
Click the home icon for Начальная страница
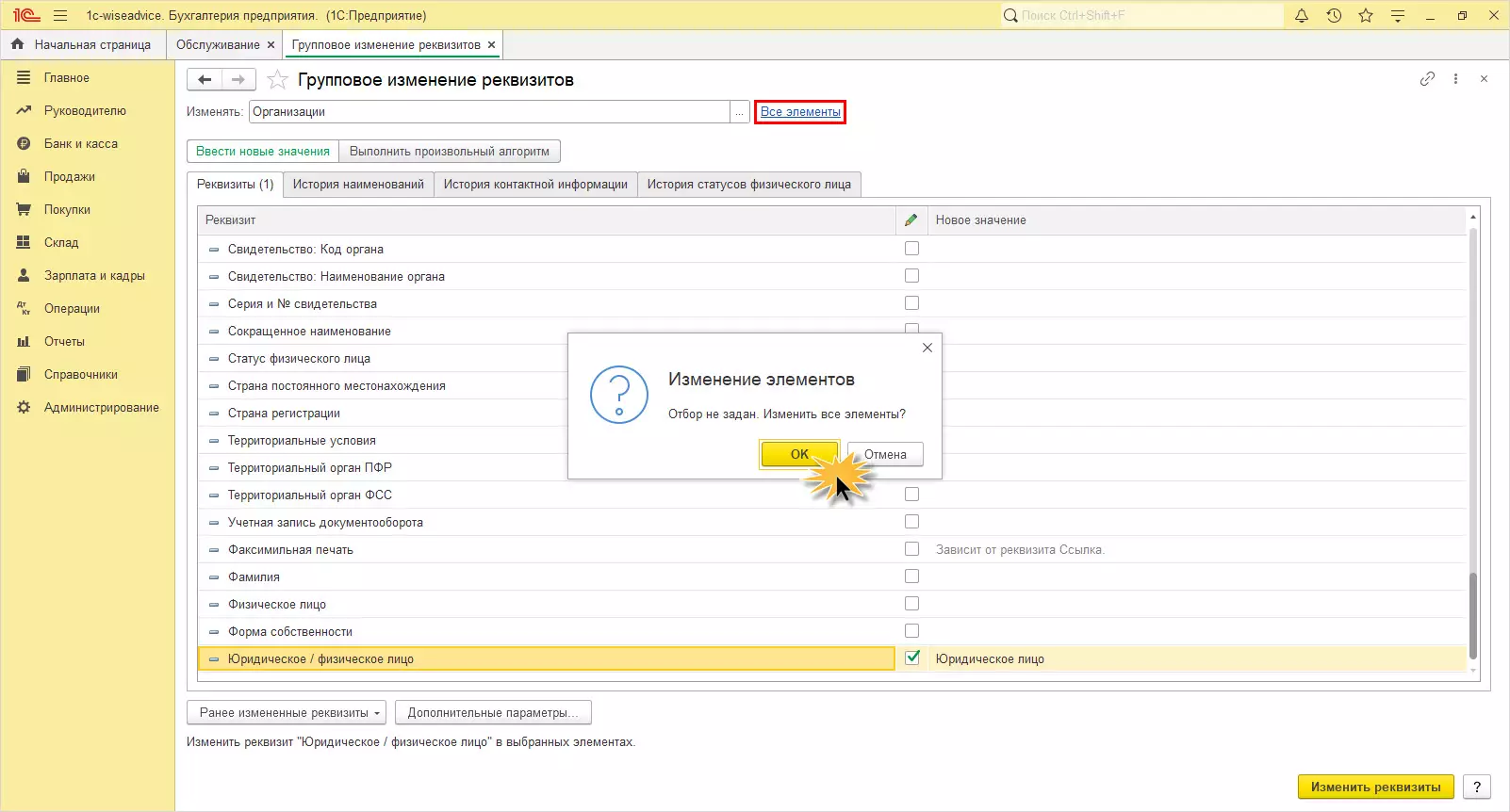pyautogui.click(x=18, y=44)
